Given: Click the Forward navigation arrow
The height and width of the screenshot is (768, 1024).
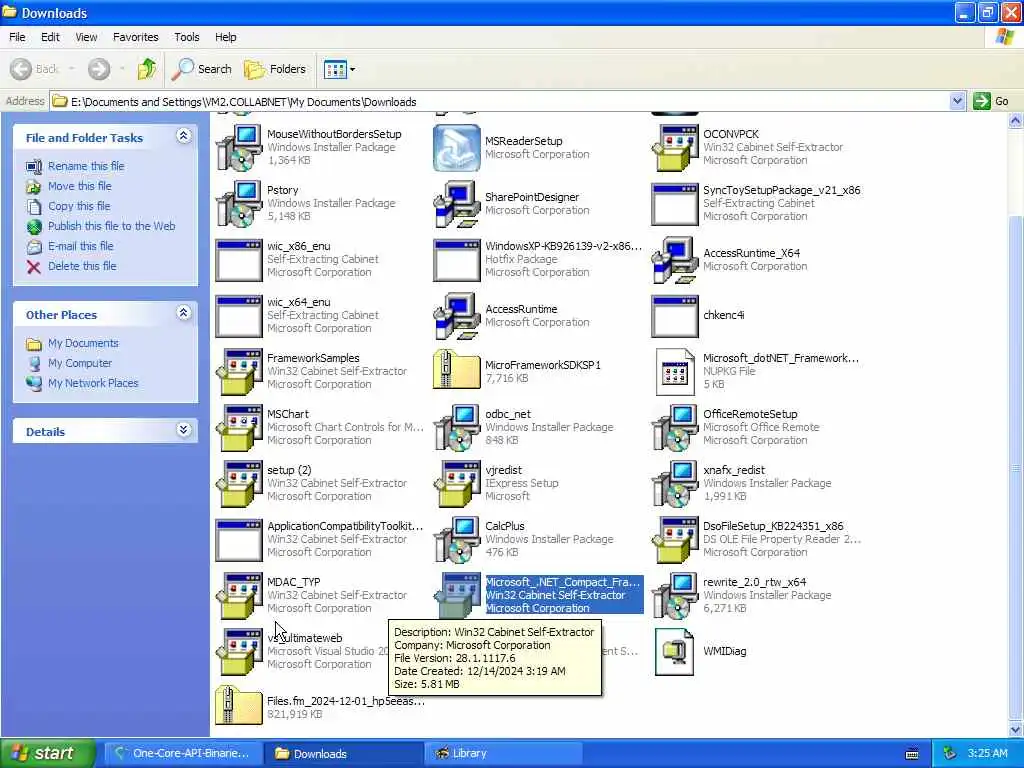Looking at the screenshot, I should tap(99, 69).
